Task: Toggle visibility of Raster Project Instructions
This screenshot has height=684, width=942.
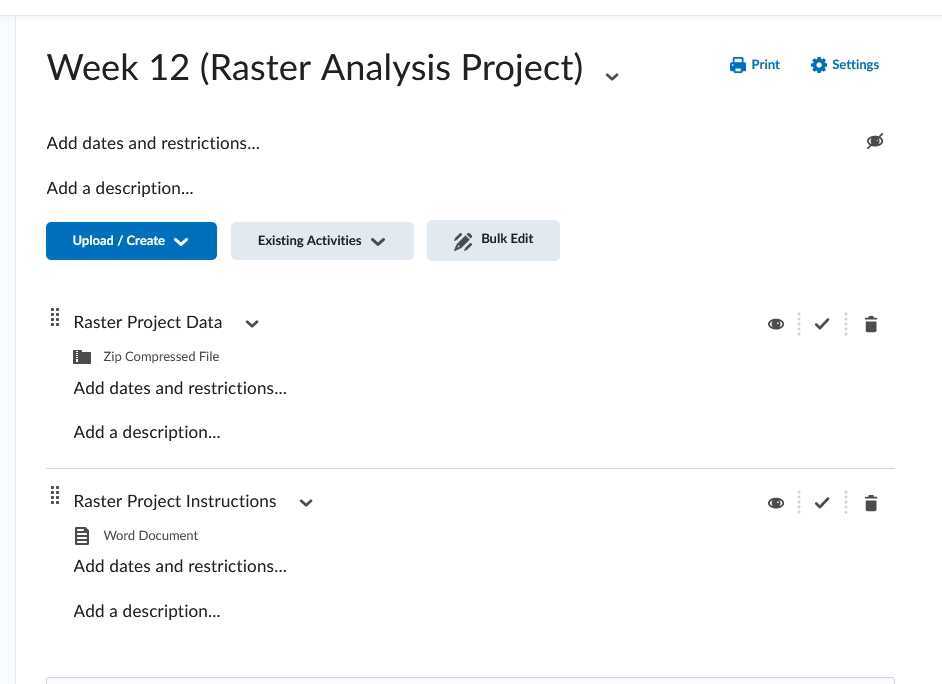Action: [x=776, y=502]
